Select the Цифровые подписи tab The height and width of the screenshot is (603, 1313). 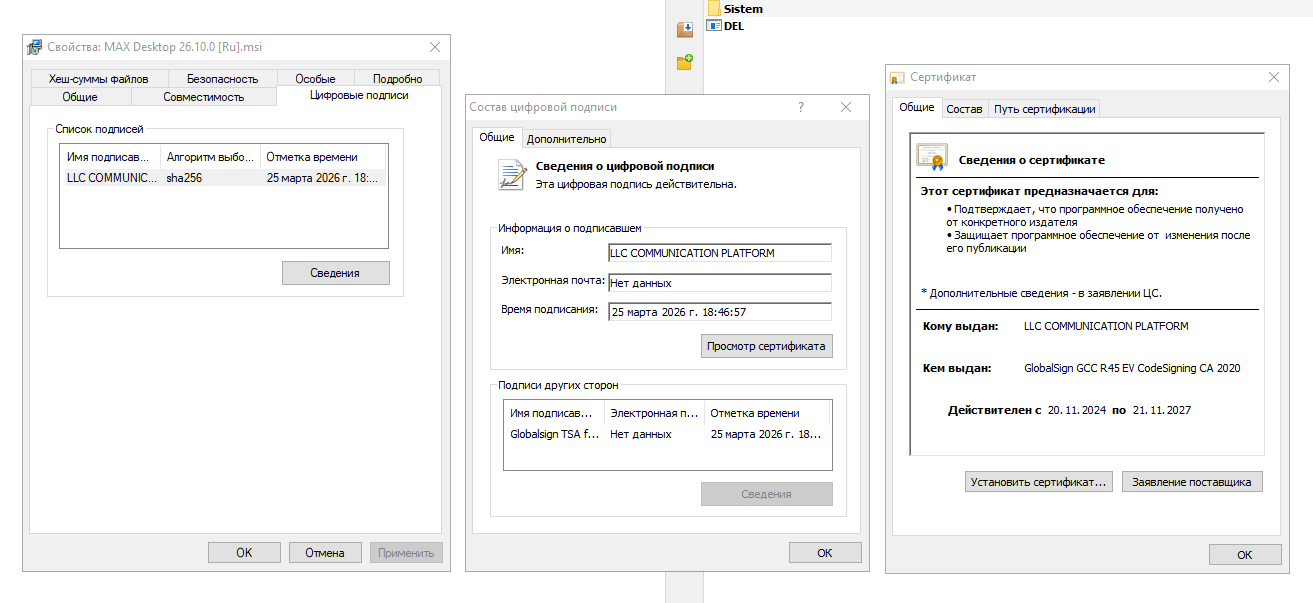(x=359, y=95)
